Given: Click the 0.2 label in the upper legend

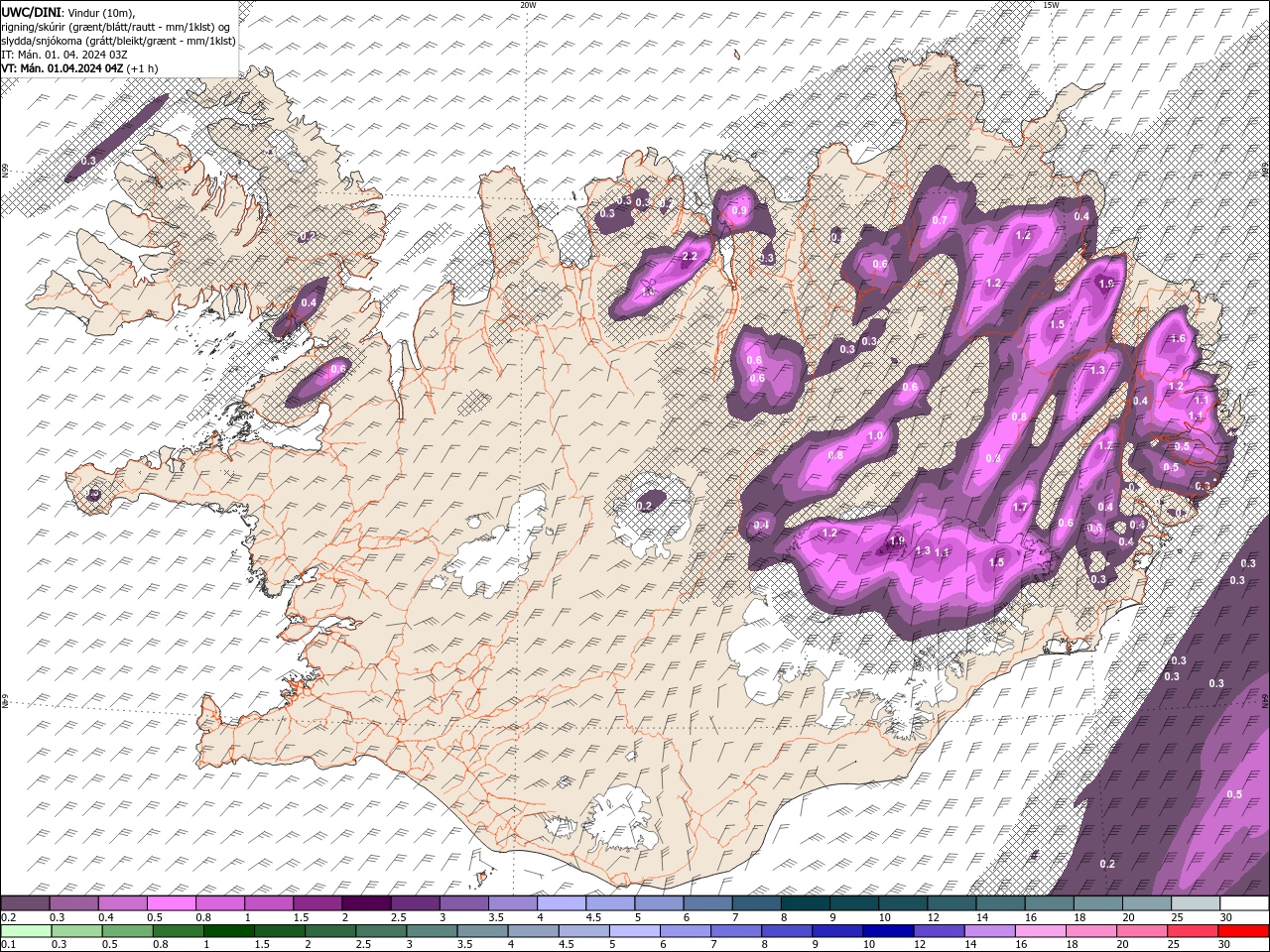Looking at the screenshot, I should click(8, 917).
